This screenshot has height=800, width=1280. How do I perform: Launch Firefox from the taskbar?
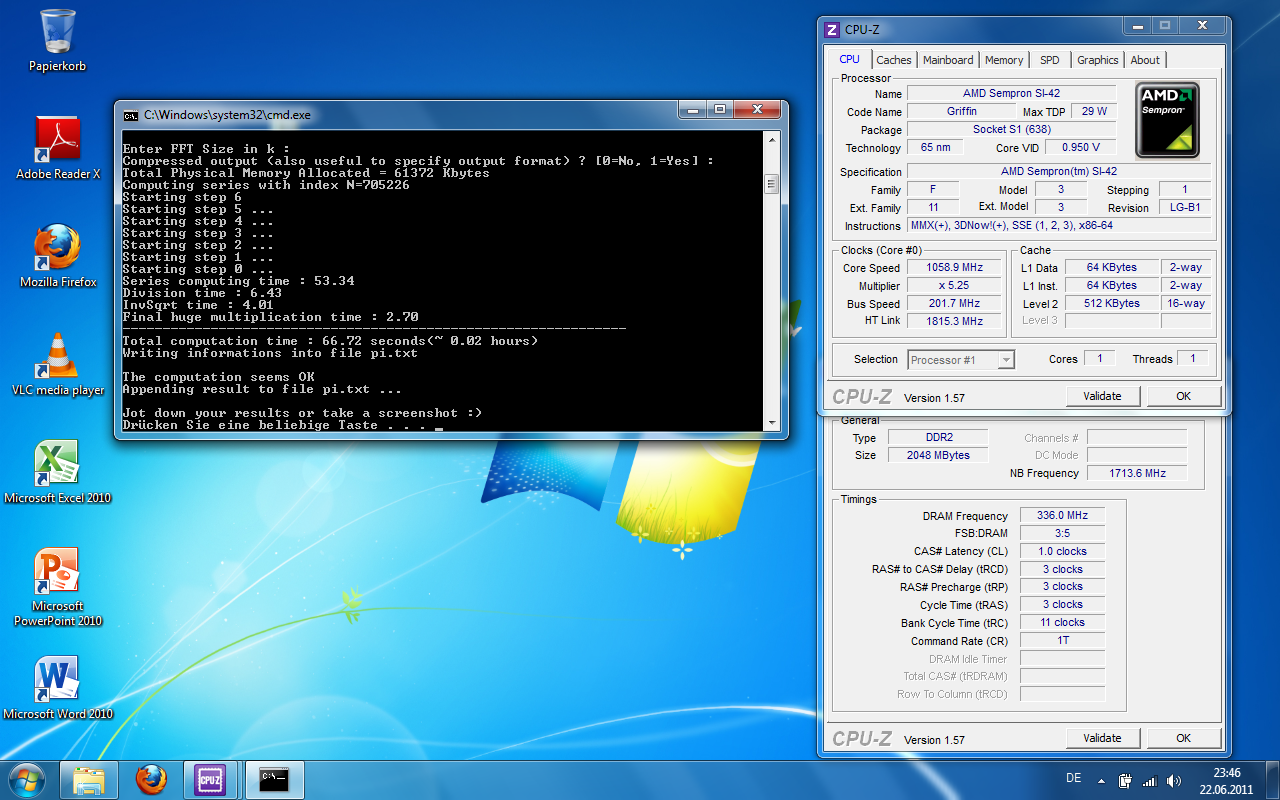click(x=151, y=779)
